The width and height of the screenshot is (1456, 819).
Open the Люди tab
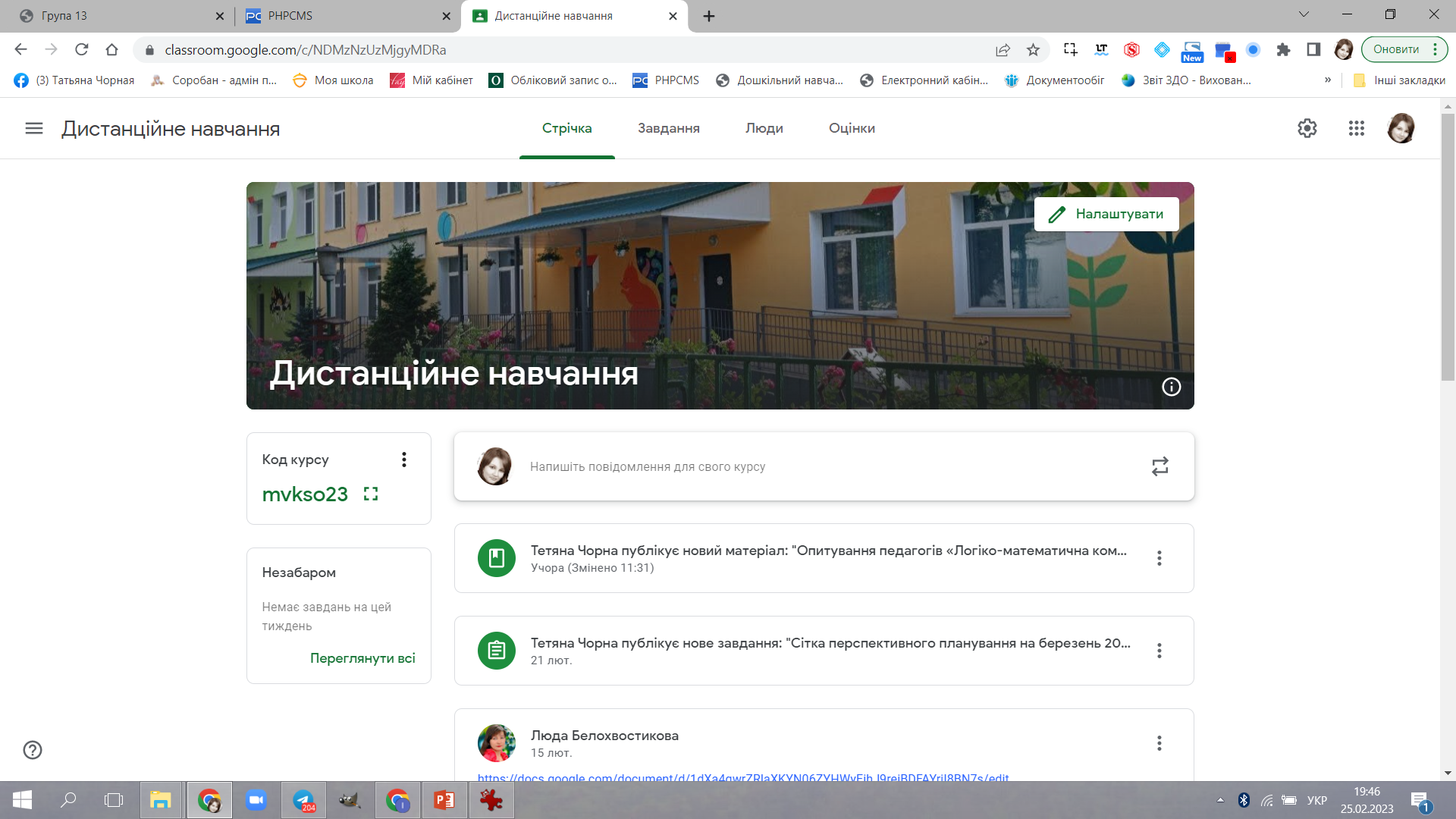tap(764, 128)
